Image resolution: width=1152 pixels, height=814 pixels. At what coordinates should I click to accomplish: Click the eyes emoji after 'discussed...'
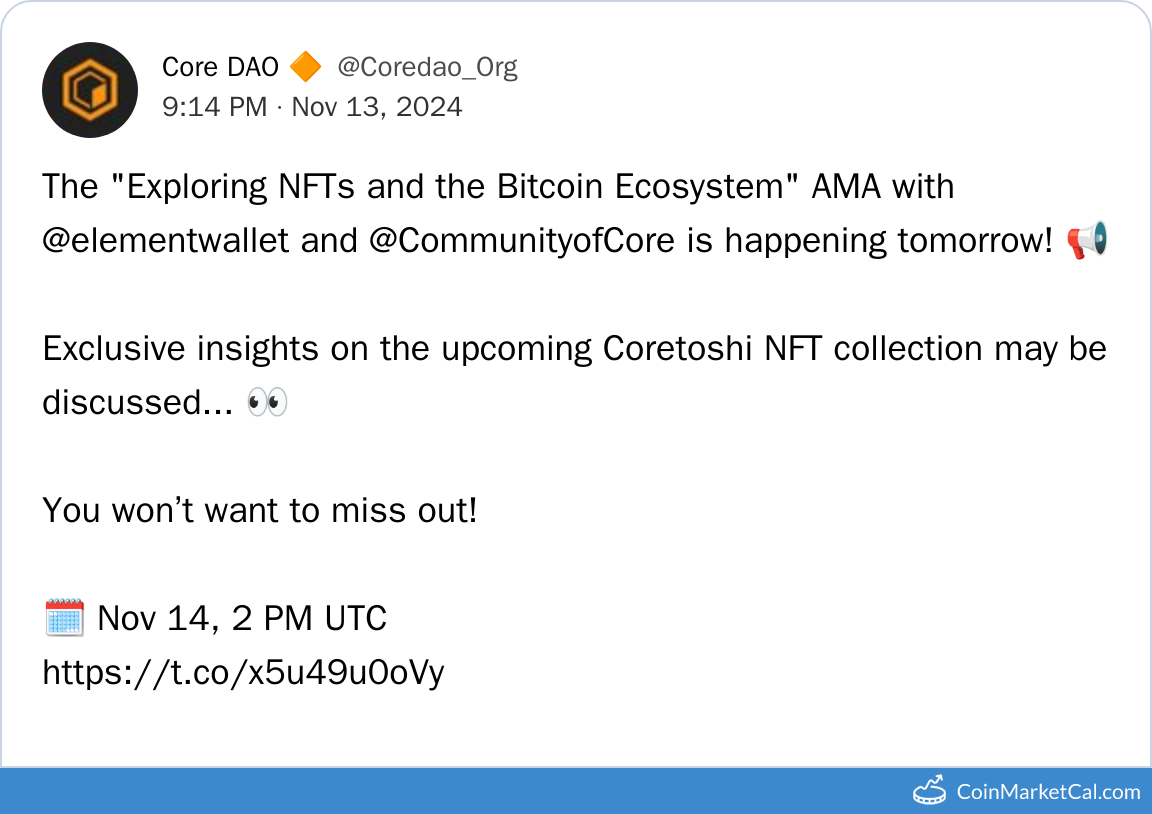267,403
